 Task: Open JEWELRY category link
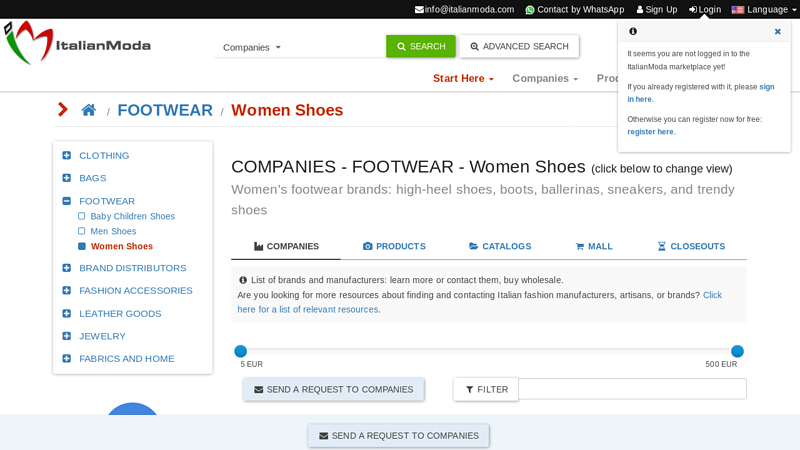point(103,336)
